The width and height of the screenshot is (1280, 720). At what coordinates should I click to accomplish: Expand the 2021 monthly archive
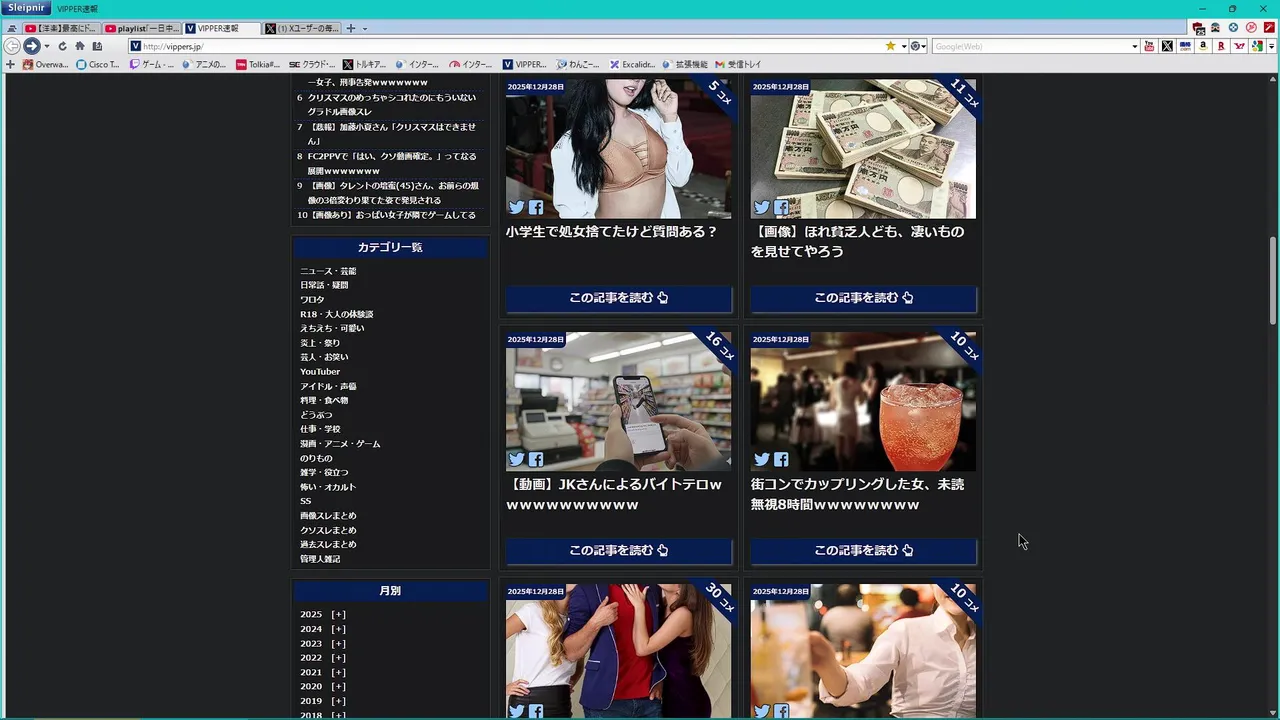339,673
